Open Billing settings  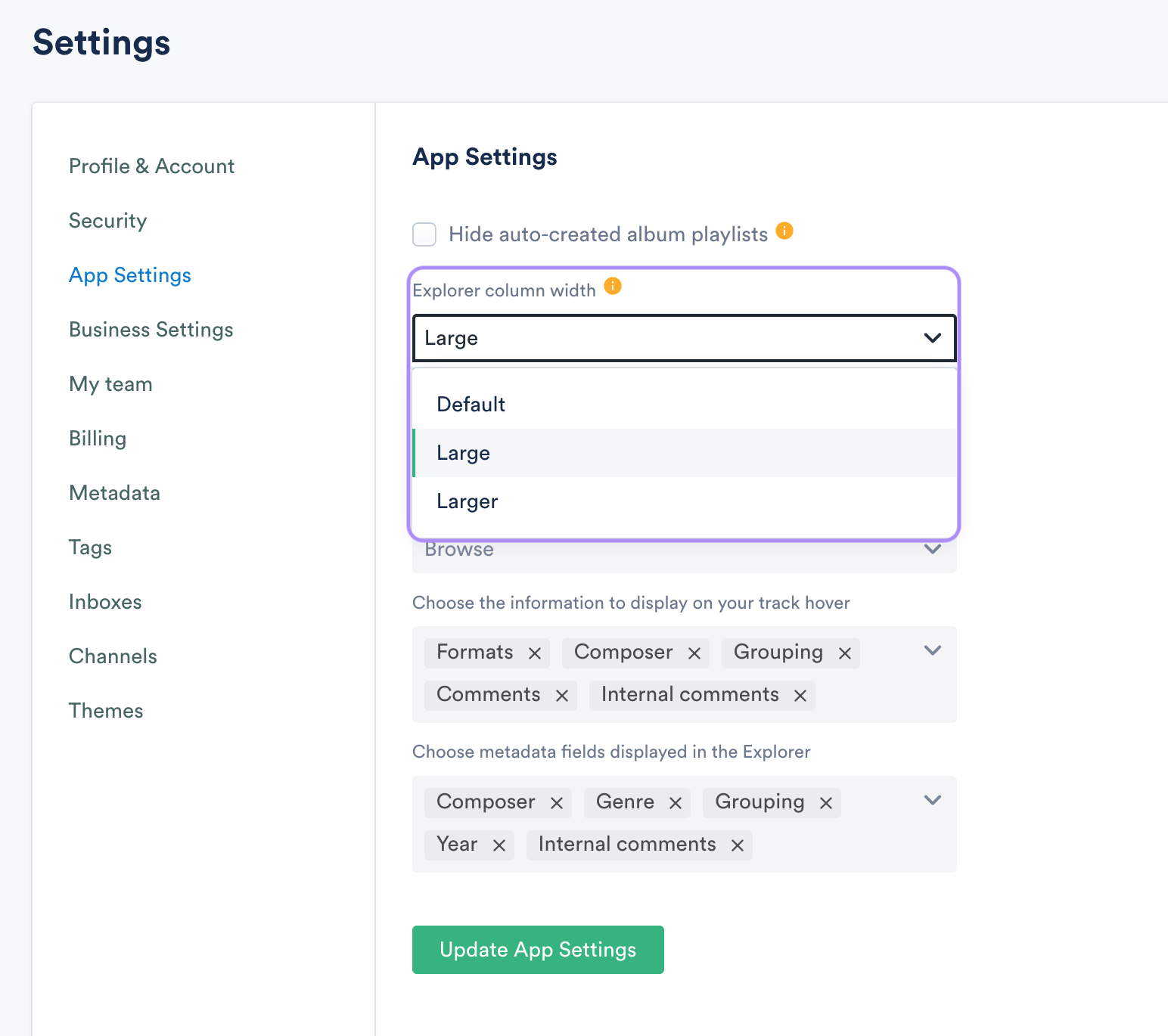tap(97, 439)
